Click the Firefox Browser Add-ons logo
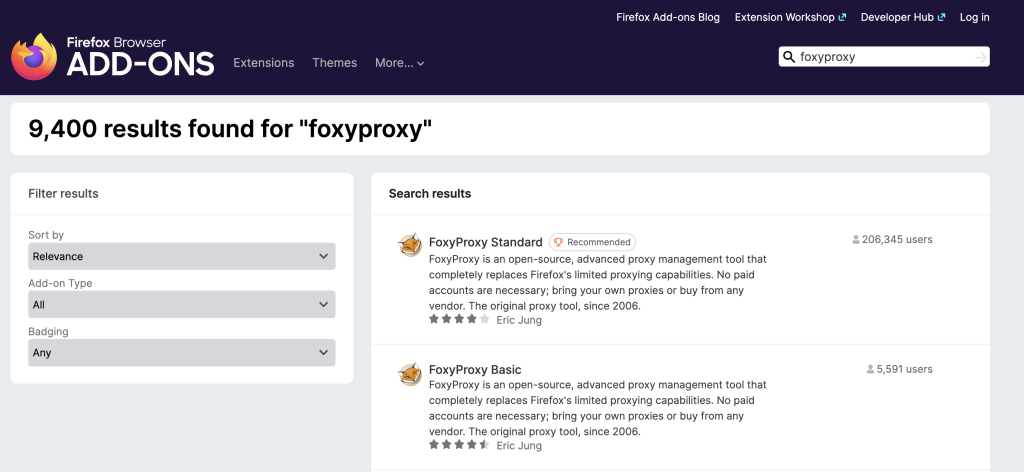The image size is (1024, 472). coord(112,57)
